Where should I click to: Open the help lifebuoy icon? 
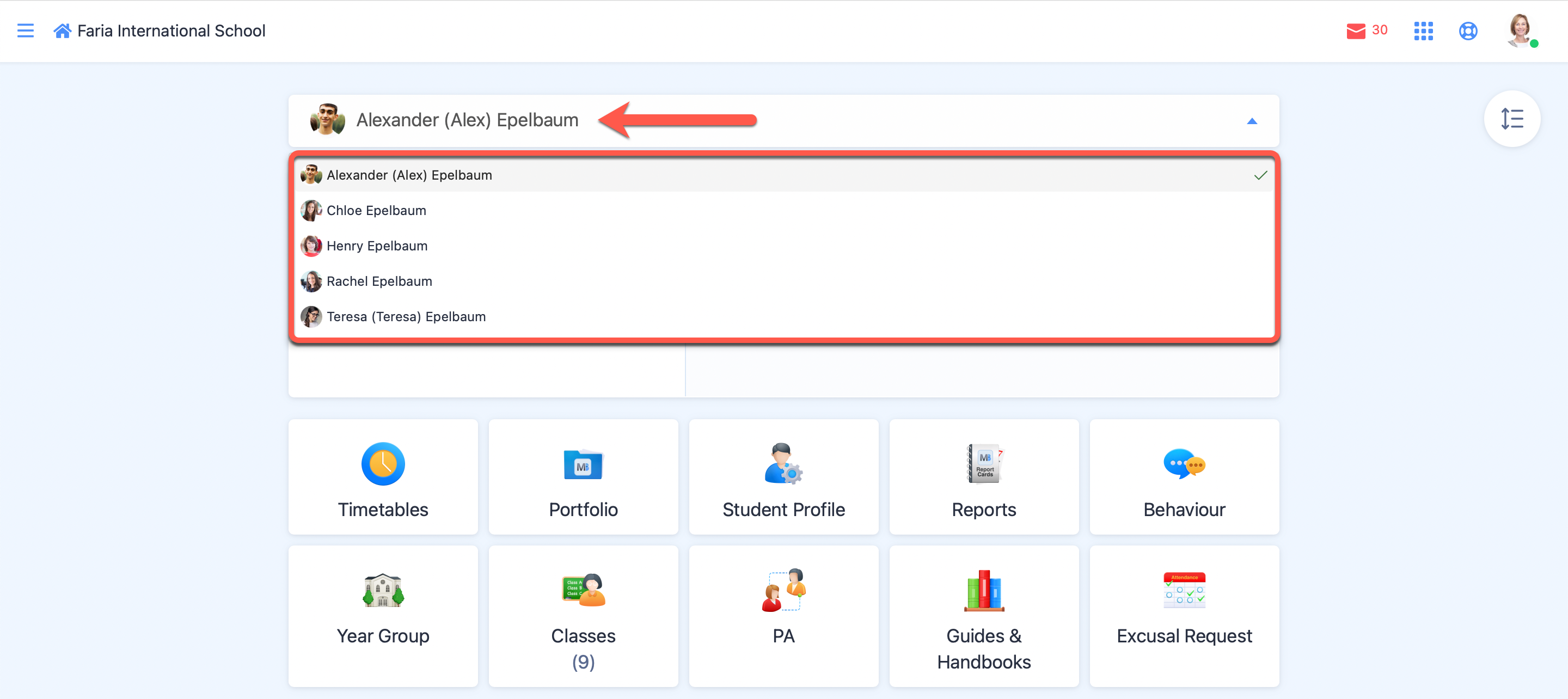(1468, 31)
